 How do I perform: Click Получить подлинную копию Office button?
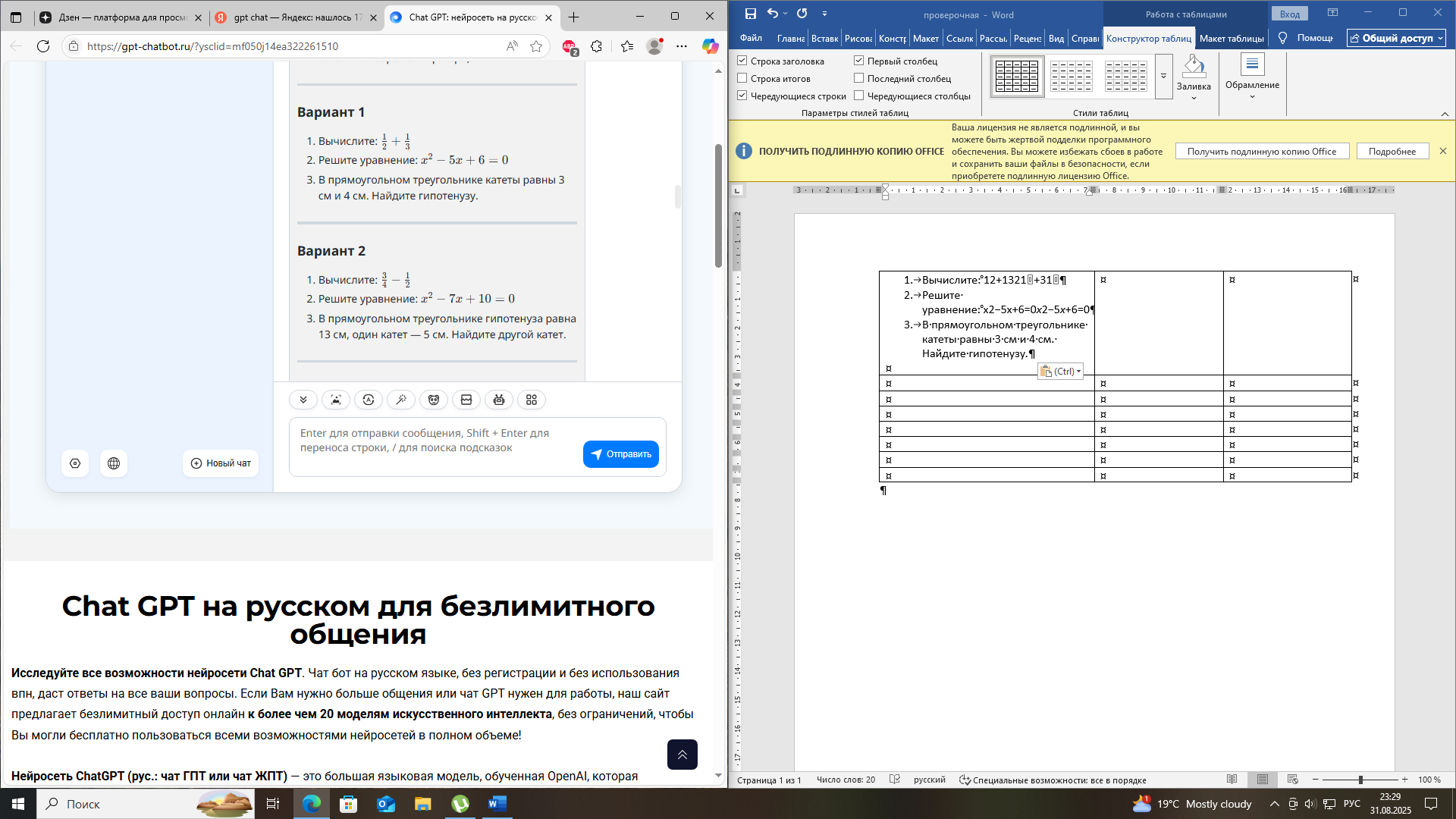click(x=1262, y=152)
